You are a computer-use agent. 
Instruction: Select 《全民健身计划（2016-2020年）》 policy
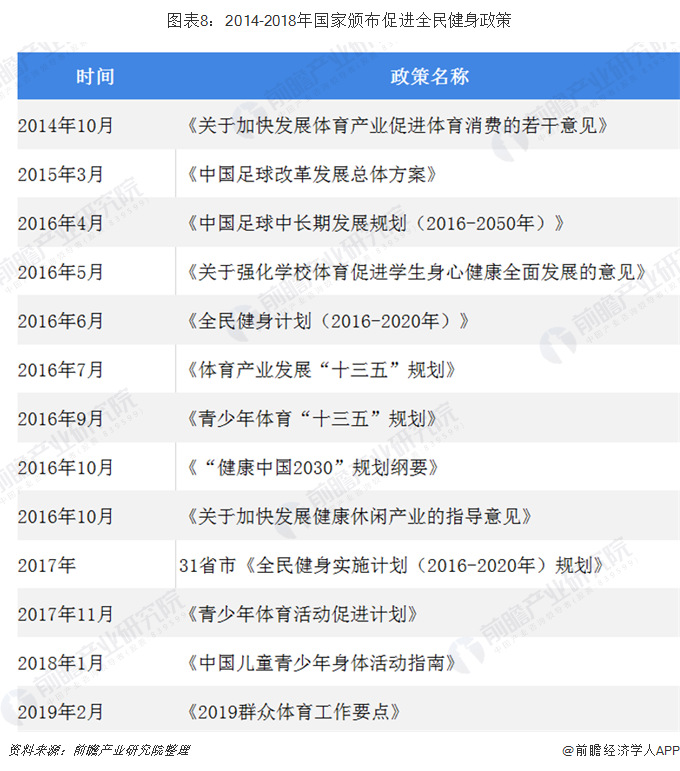328,321
